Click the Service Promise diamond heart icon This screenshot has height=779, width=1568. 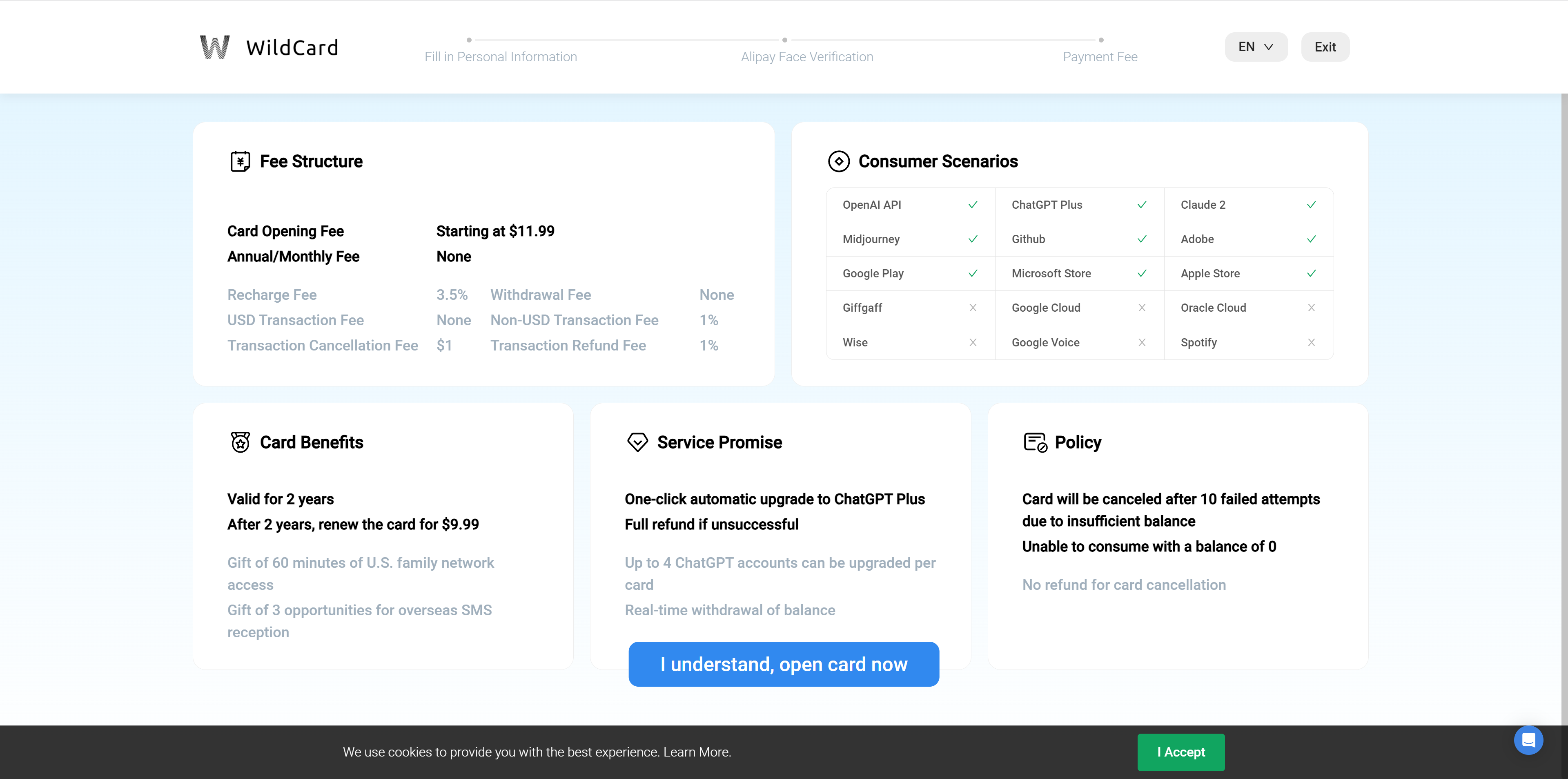637,442
